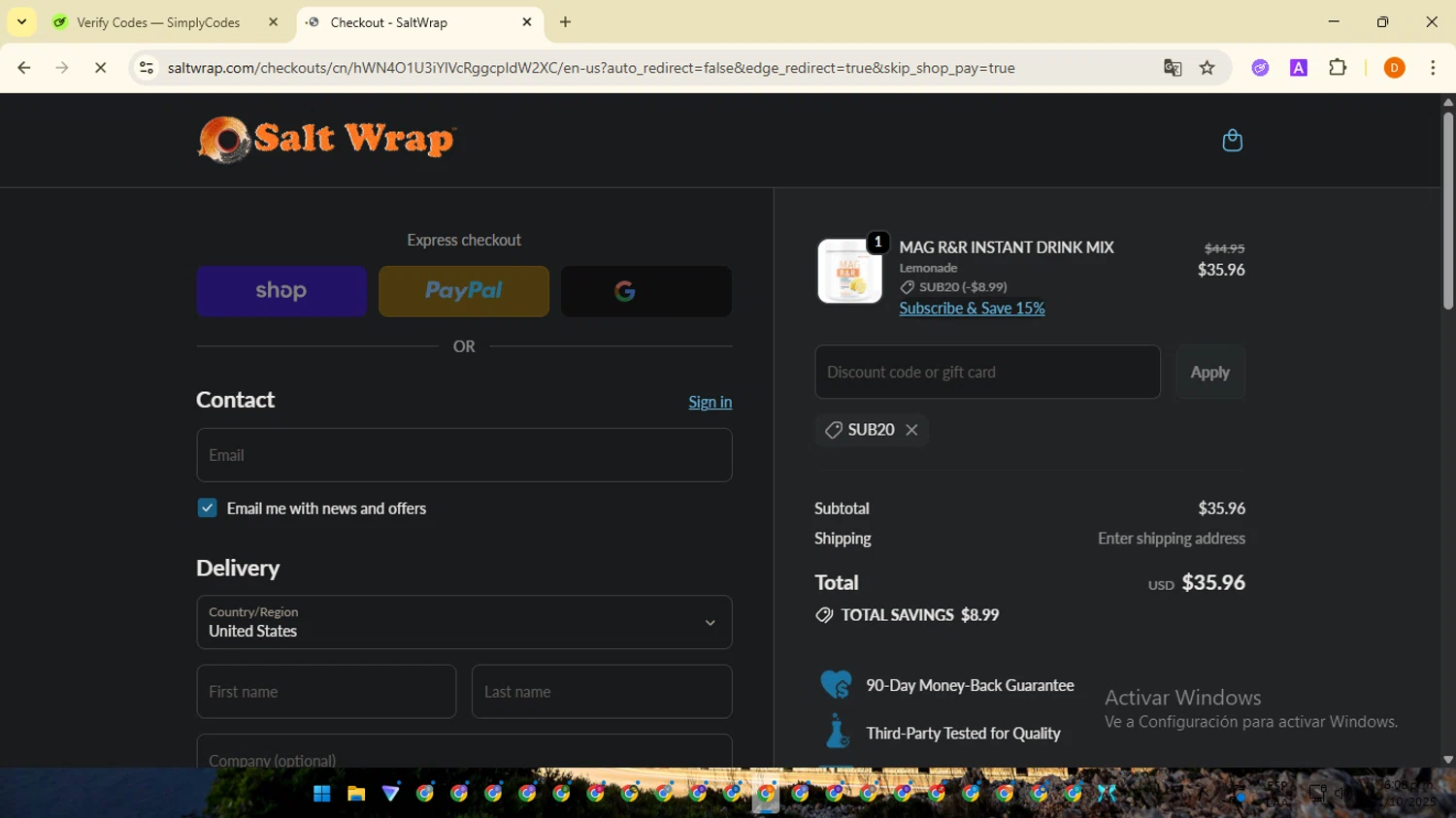Click the Salt Wrap logo
Viewport: 1456px width, 818px height.
pyautogui.click(x=326, y=140)
